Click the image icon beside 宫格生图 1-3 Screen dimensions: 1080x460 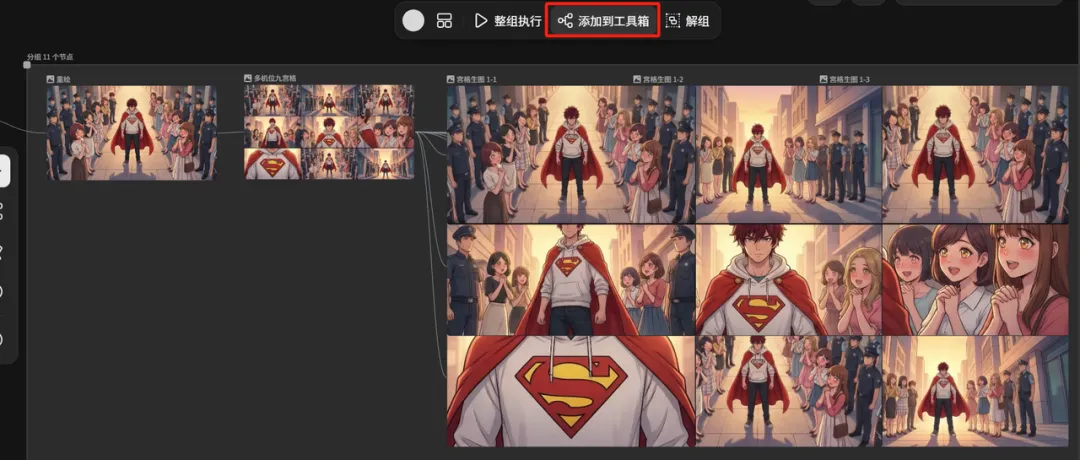824,80
